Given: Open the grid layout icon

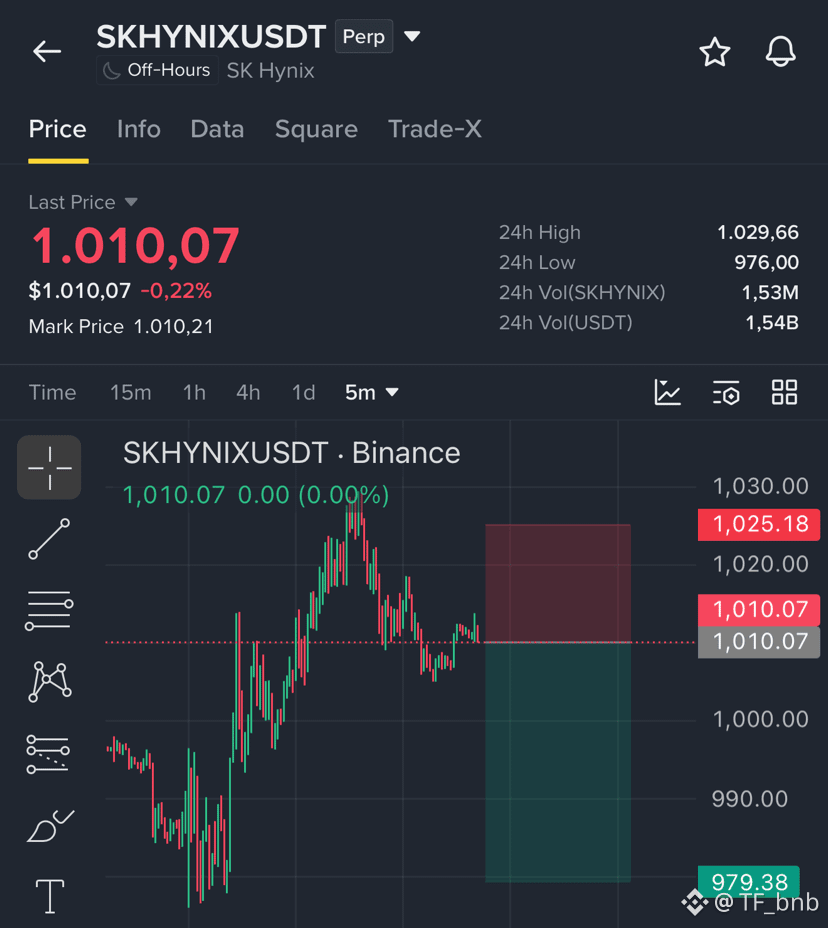Looking at the screenshot, I should [x=784, y=392].
